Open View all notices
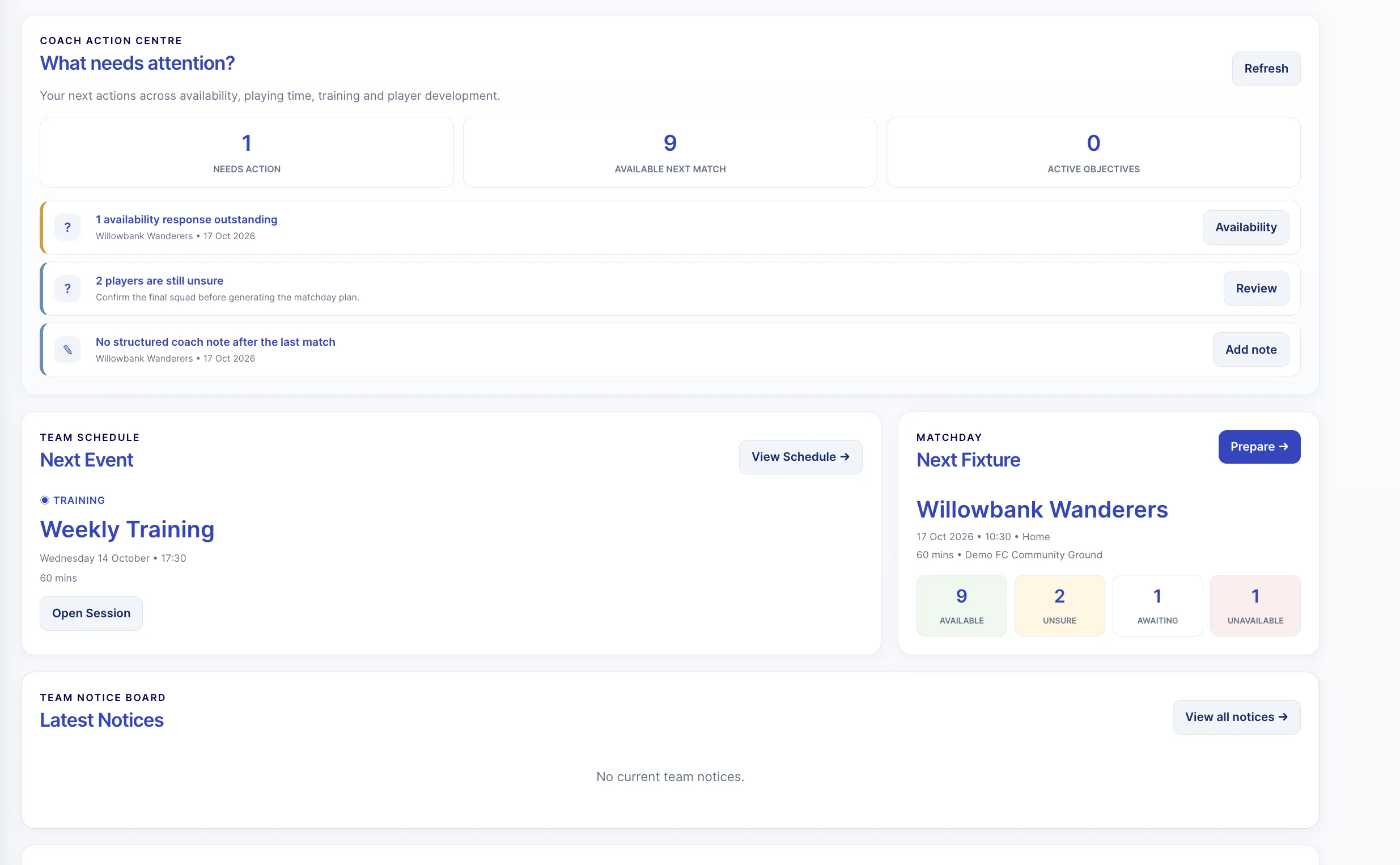The image size is (1400, 865). coord(1236,718)
